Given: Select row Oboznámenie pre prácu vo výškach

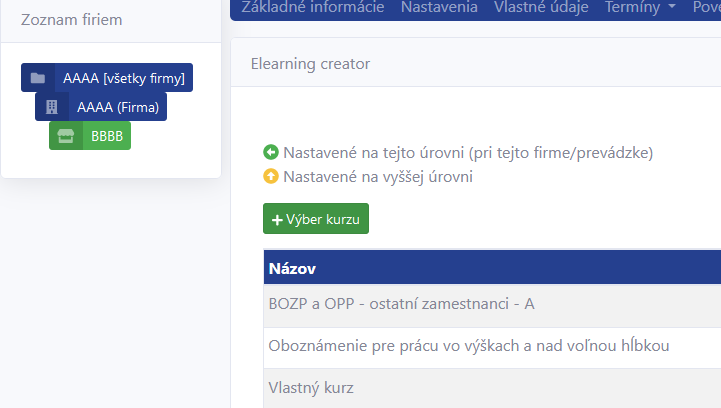Looking at the screenshot, I should click(492, 346).
